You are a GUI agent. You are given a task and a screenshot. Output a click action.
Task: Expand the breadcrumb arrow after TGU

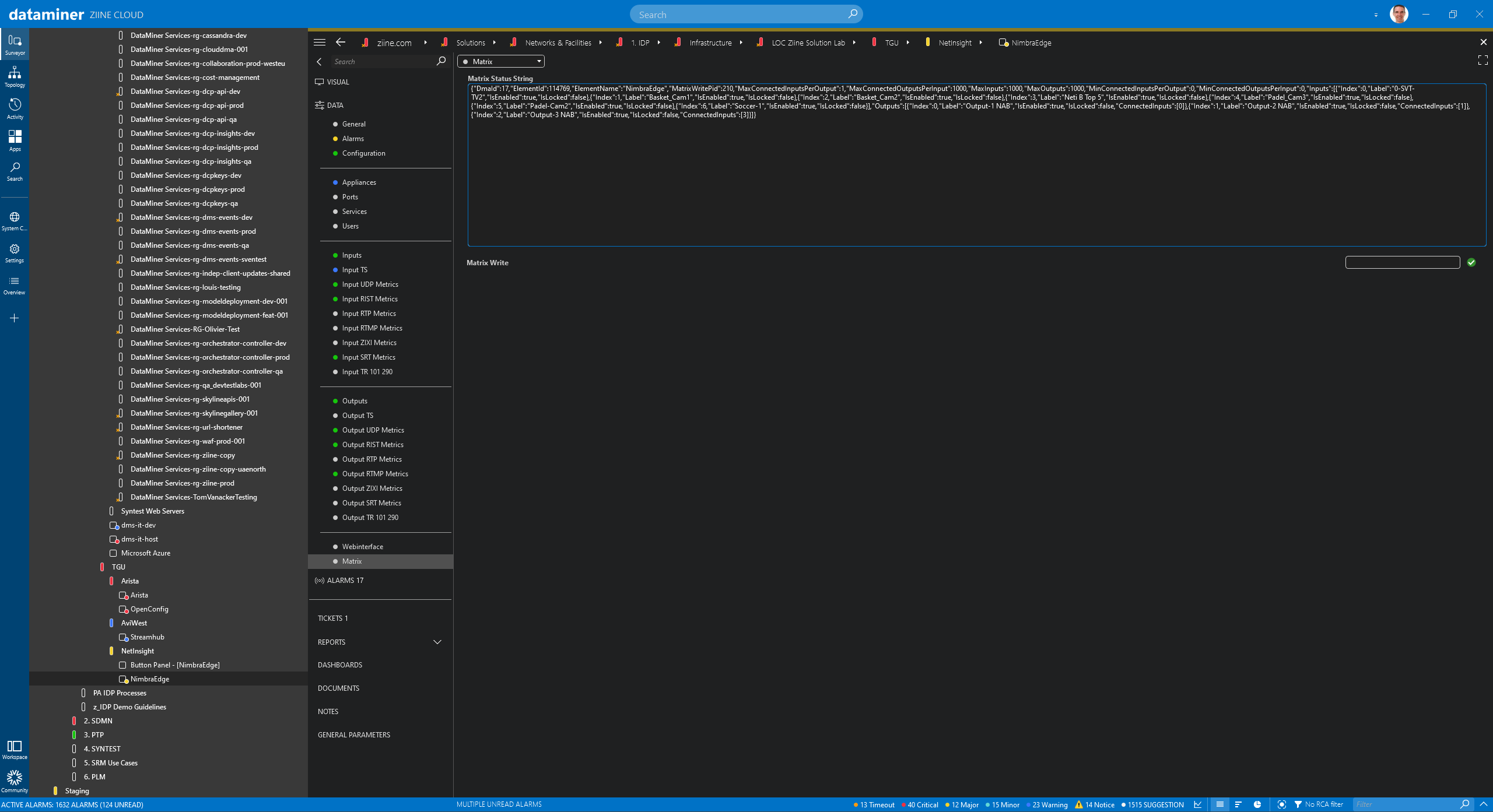907,43
